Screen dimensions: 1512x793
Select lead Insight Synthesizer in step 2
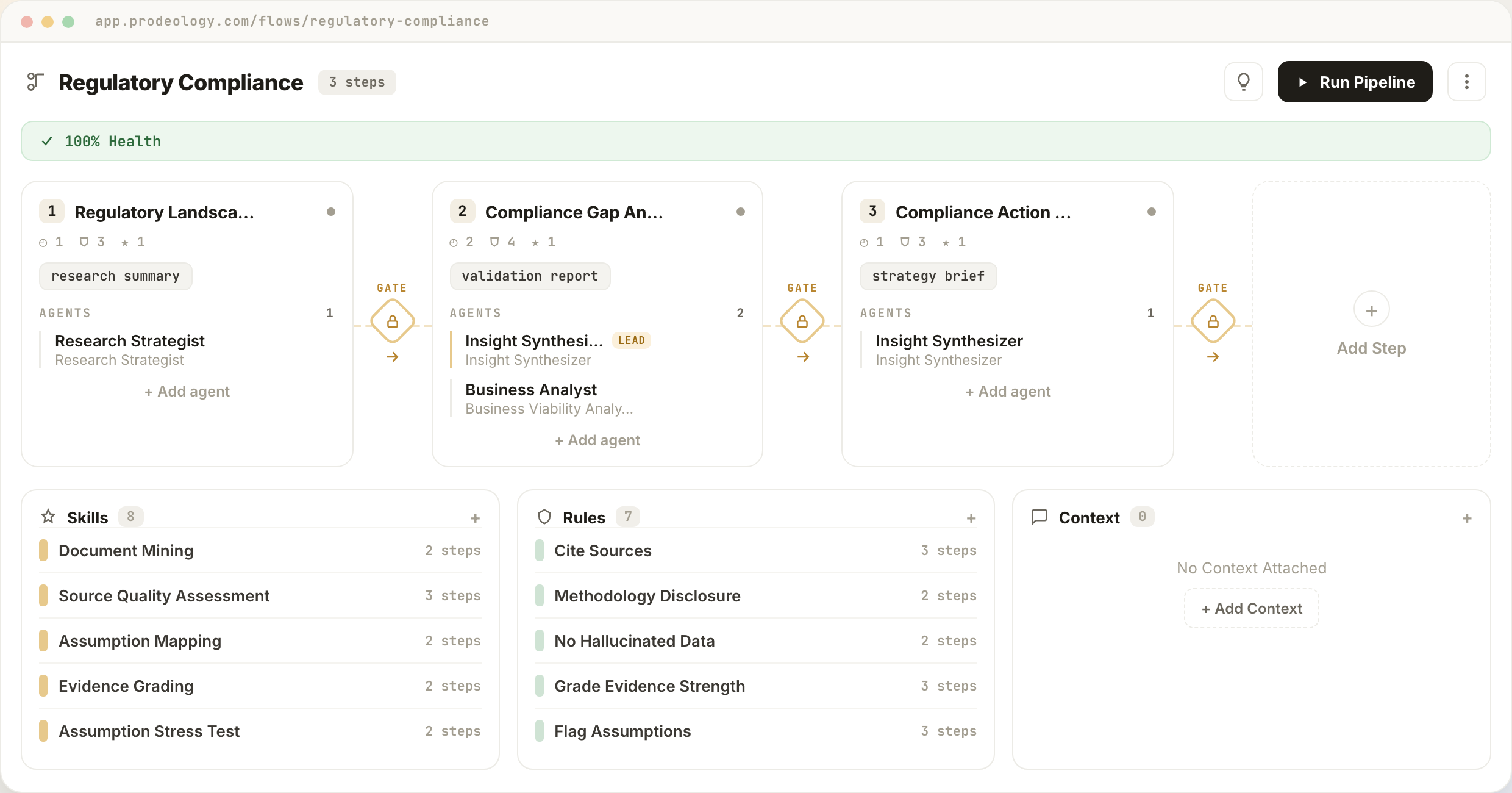[x=597, y=350]
